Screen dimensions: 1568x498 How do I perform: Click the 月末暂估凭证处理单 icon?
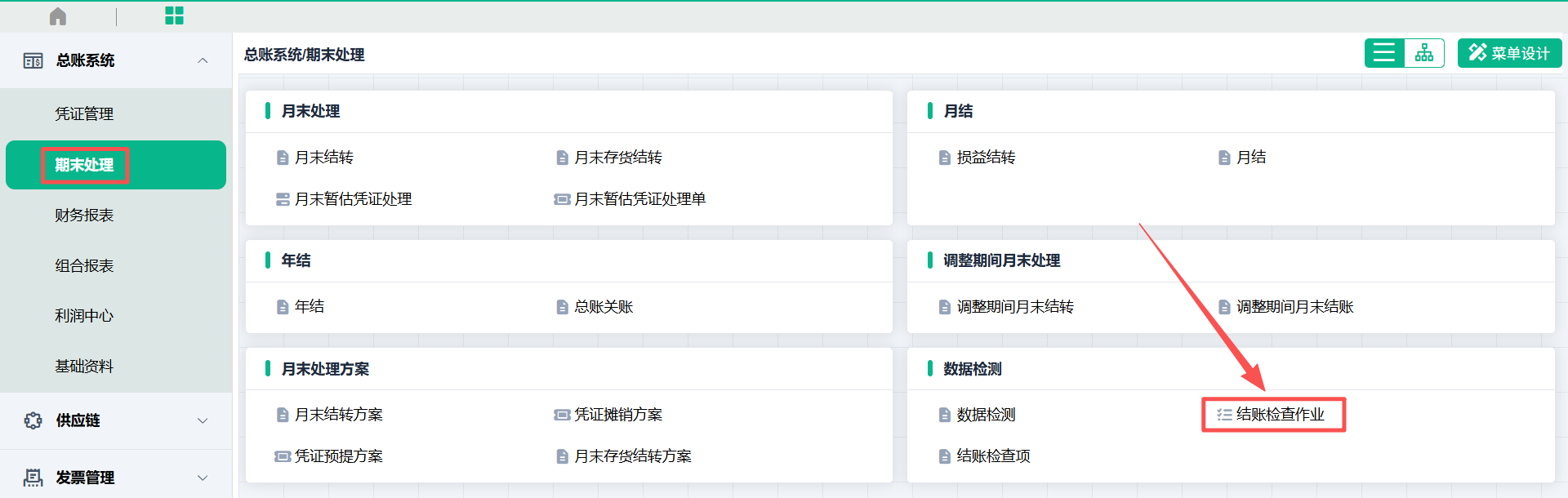[562, 199]
